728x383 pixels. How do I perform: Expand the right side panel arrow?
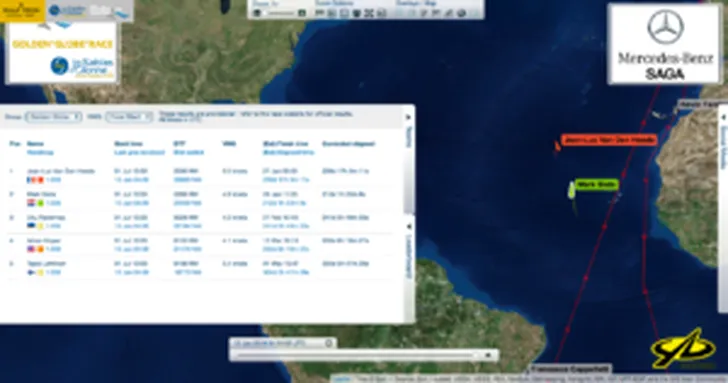coord(723,117)
